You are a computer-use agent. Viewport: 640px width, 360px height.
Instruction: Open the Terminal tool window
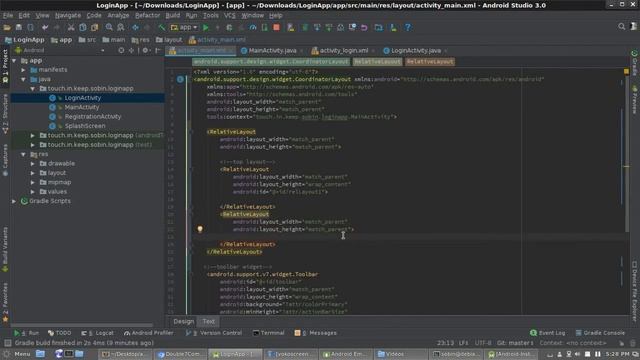(x=269, y=333)
